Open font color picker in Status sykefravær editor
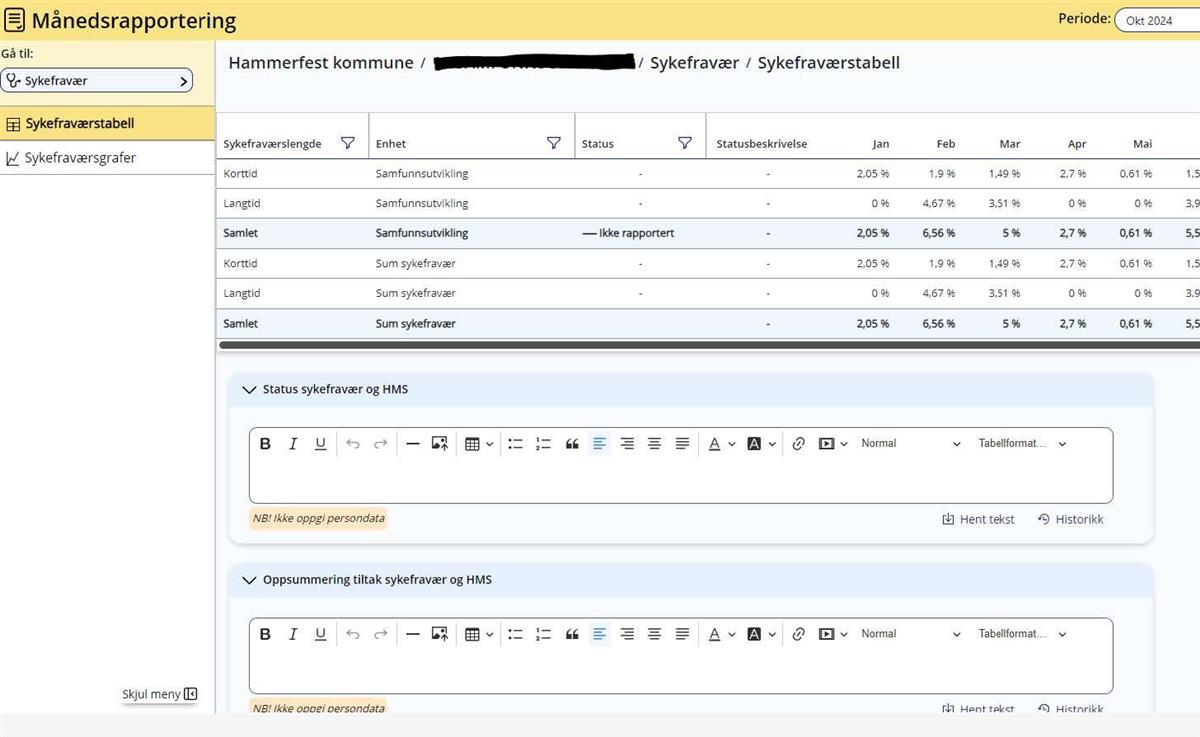The width and height of the screenshot is (1200, 737). 715,444
